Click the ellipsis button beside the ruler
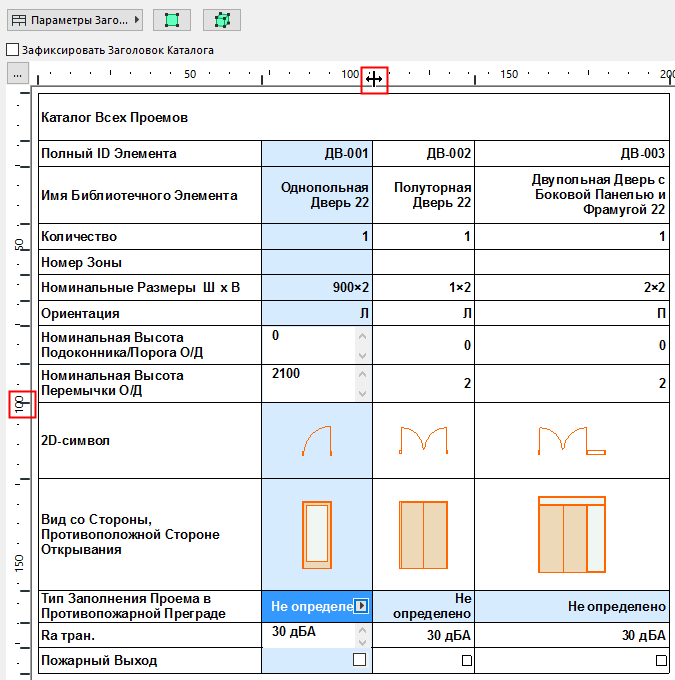 (x=16, y=74)
